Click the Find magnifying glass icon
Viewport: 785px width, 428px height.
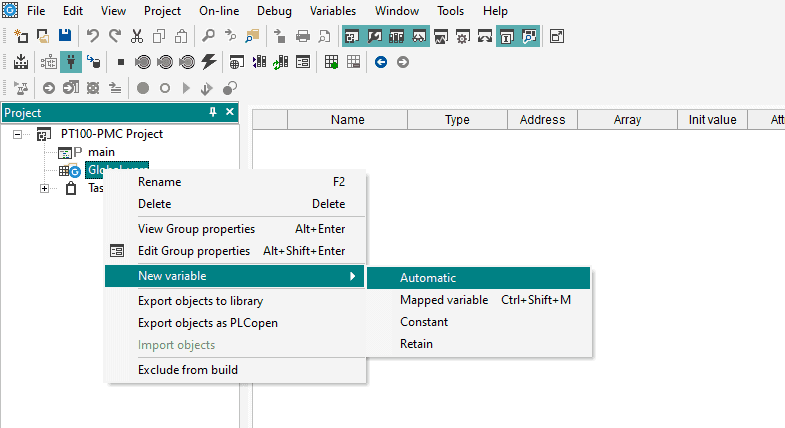click(x=208, y=36)
